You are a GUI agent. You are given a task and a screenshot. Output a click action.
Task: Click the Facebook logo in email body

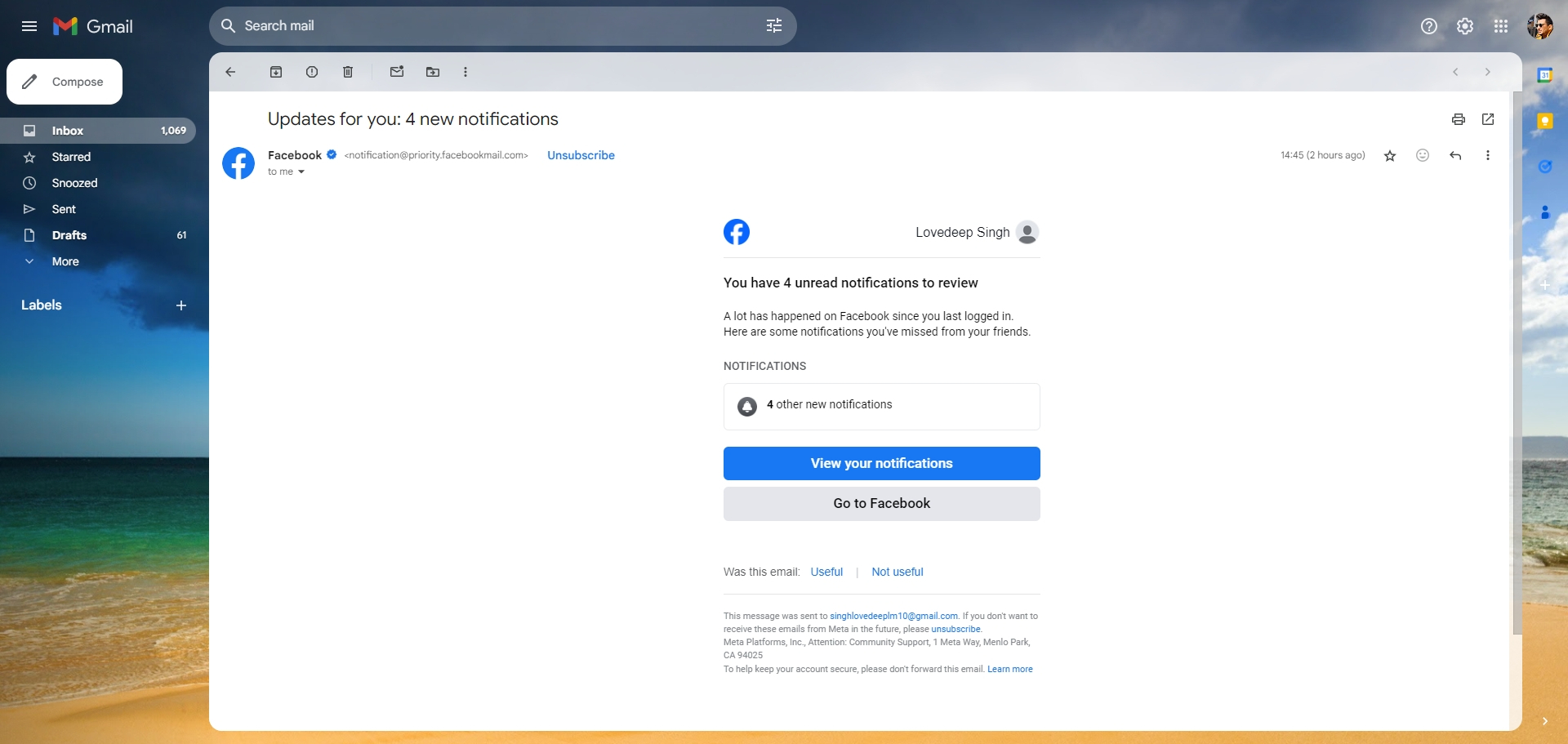[x=737, y=232]
